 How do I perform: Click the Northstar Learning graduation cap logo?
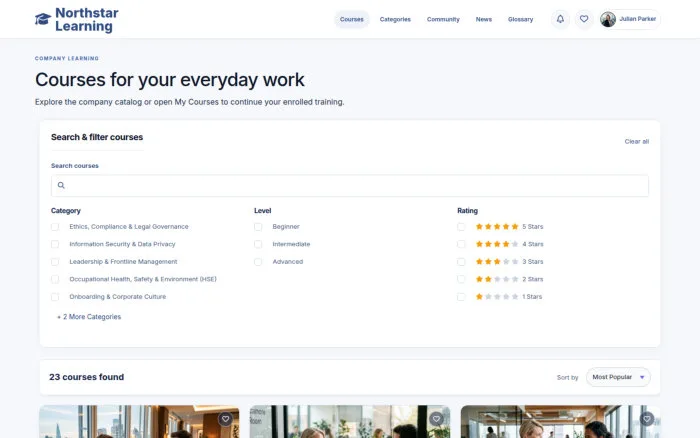[x=43, y=19]
